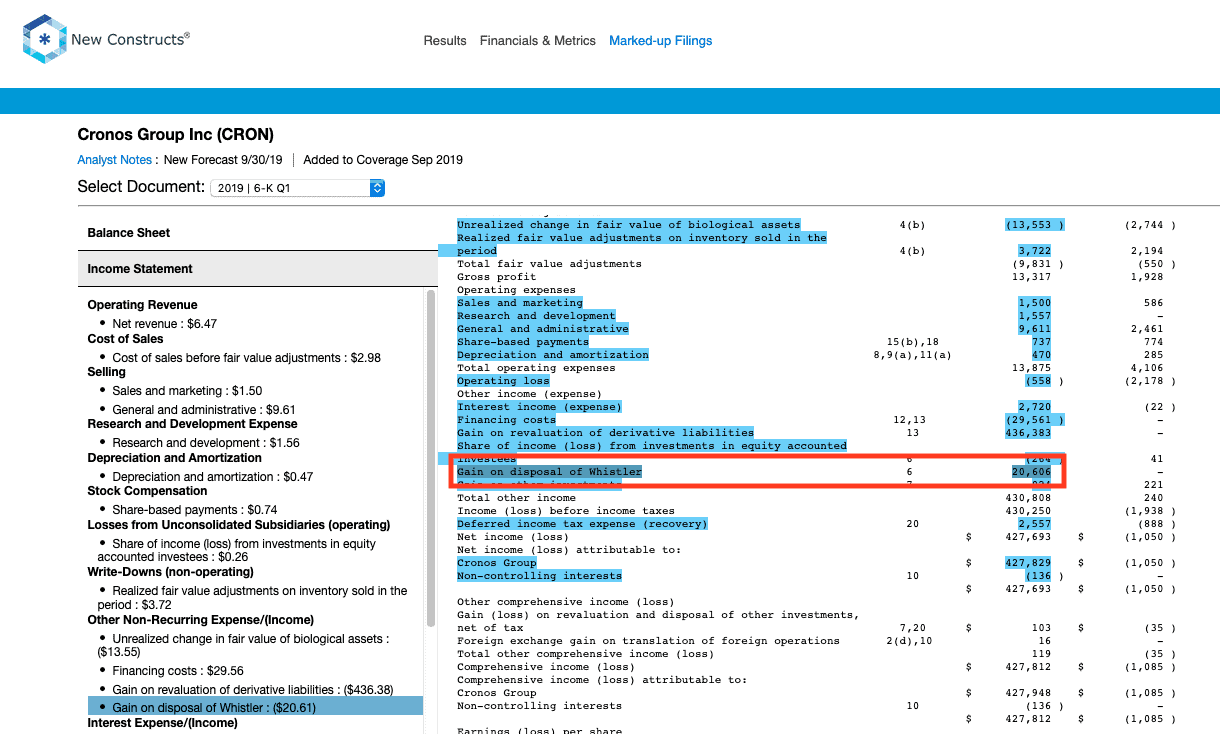Screen dimensions: 1220x734
Task: Select Realized fair value adjustments on inventory item
Action: click(x=252, y=598)
